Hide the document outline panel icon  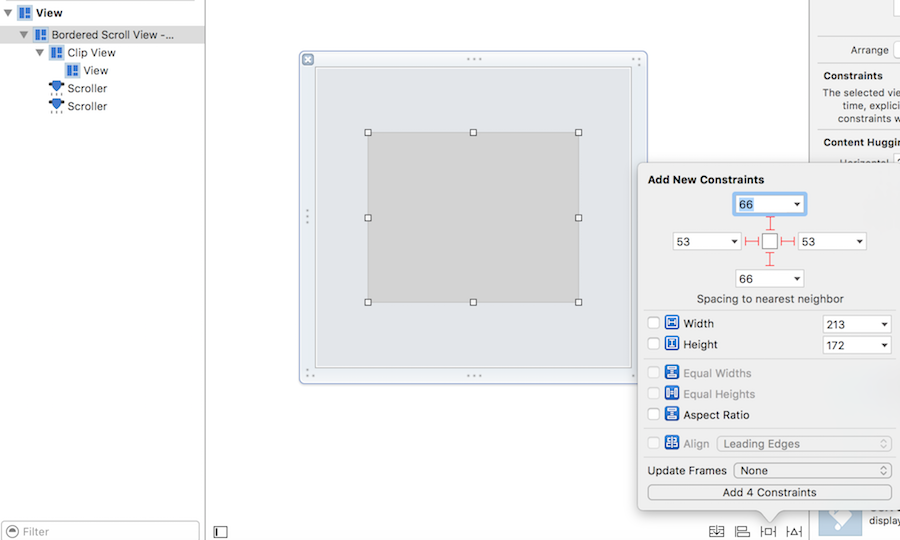(x=220, y=532)
